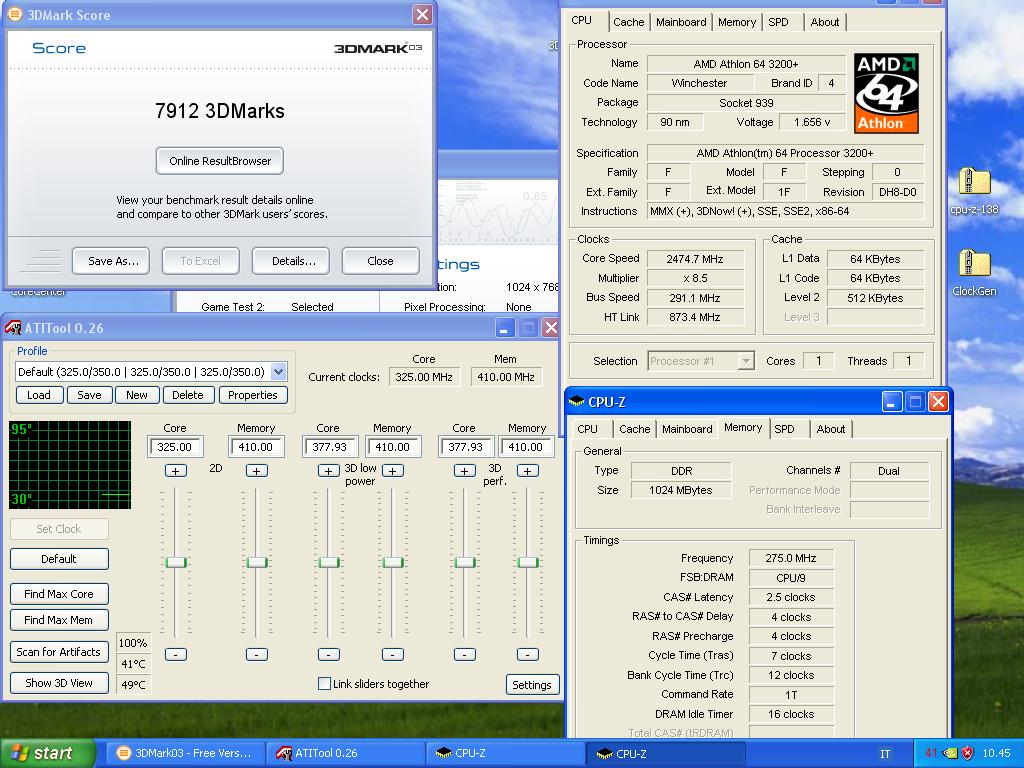1024x768 pixels.
Task: Click the lower CPU-Z window title bar icon
Action: coord(576,402)
